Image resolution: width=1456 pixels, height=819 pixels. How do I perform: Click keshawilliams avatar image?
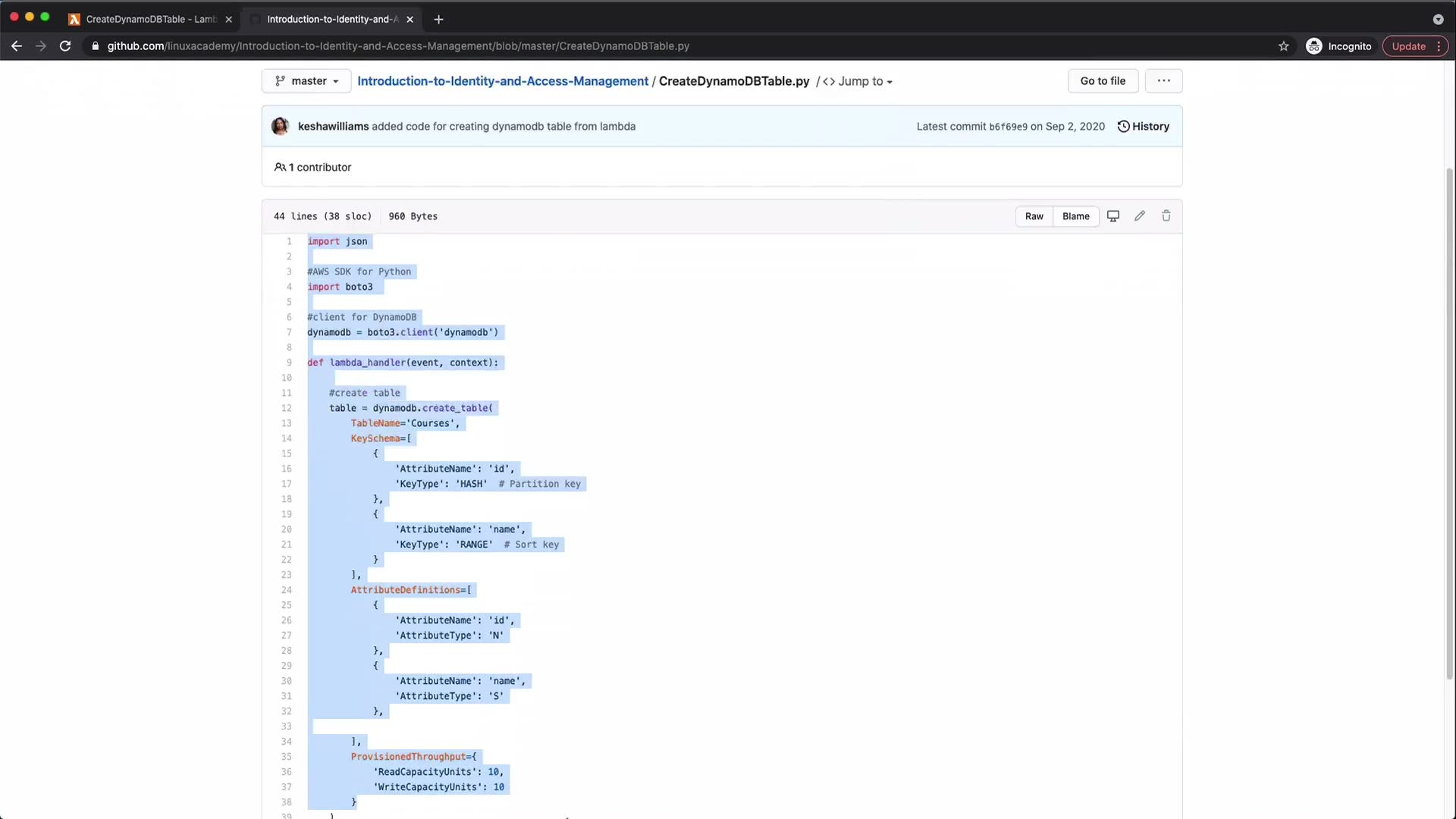tap(280, 127)
